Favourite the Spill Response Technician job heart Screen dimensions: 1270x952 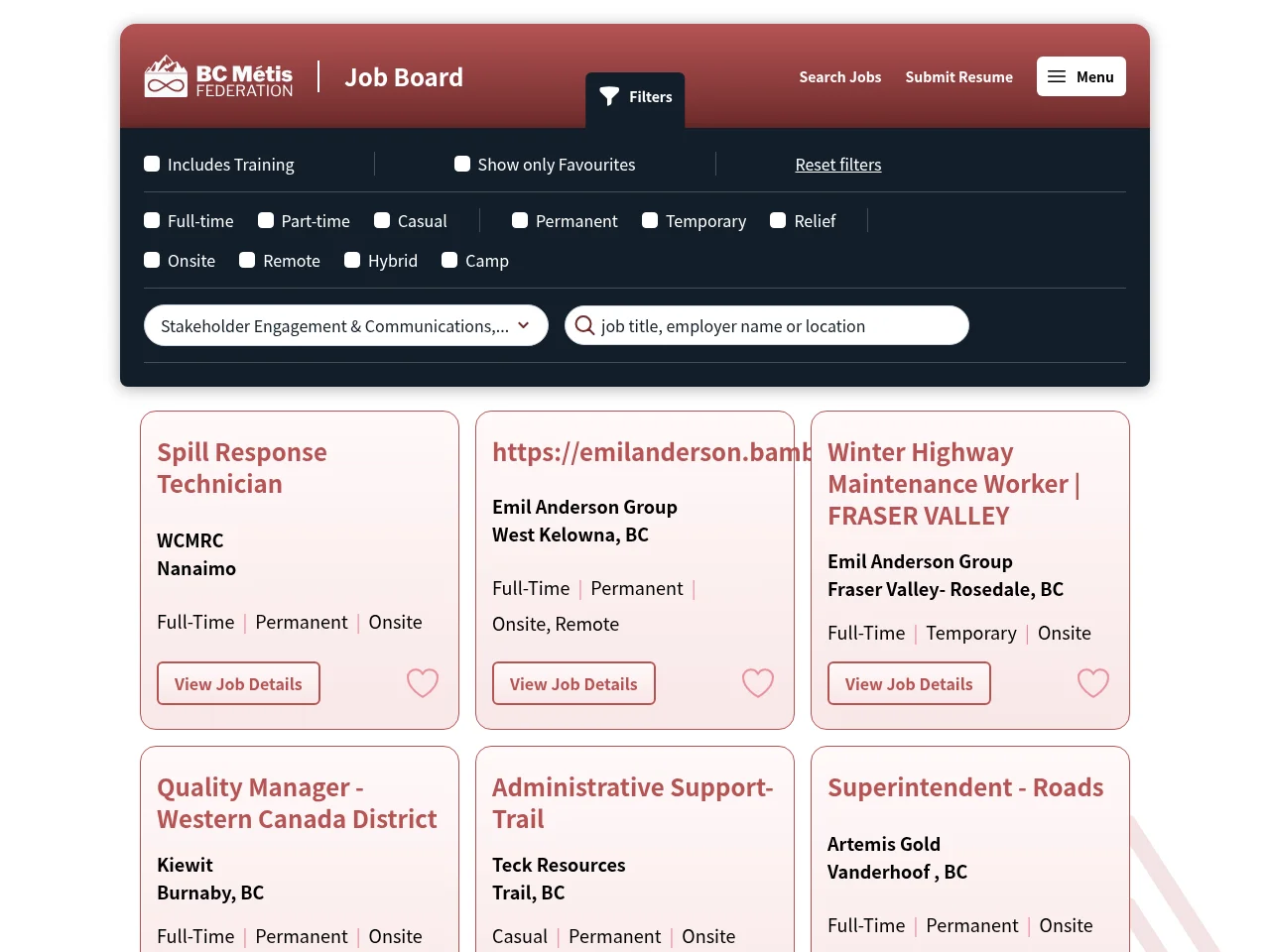tap(423, 682)
